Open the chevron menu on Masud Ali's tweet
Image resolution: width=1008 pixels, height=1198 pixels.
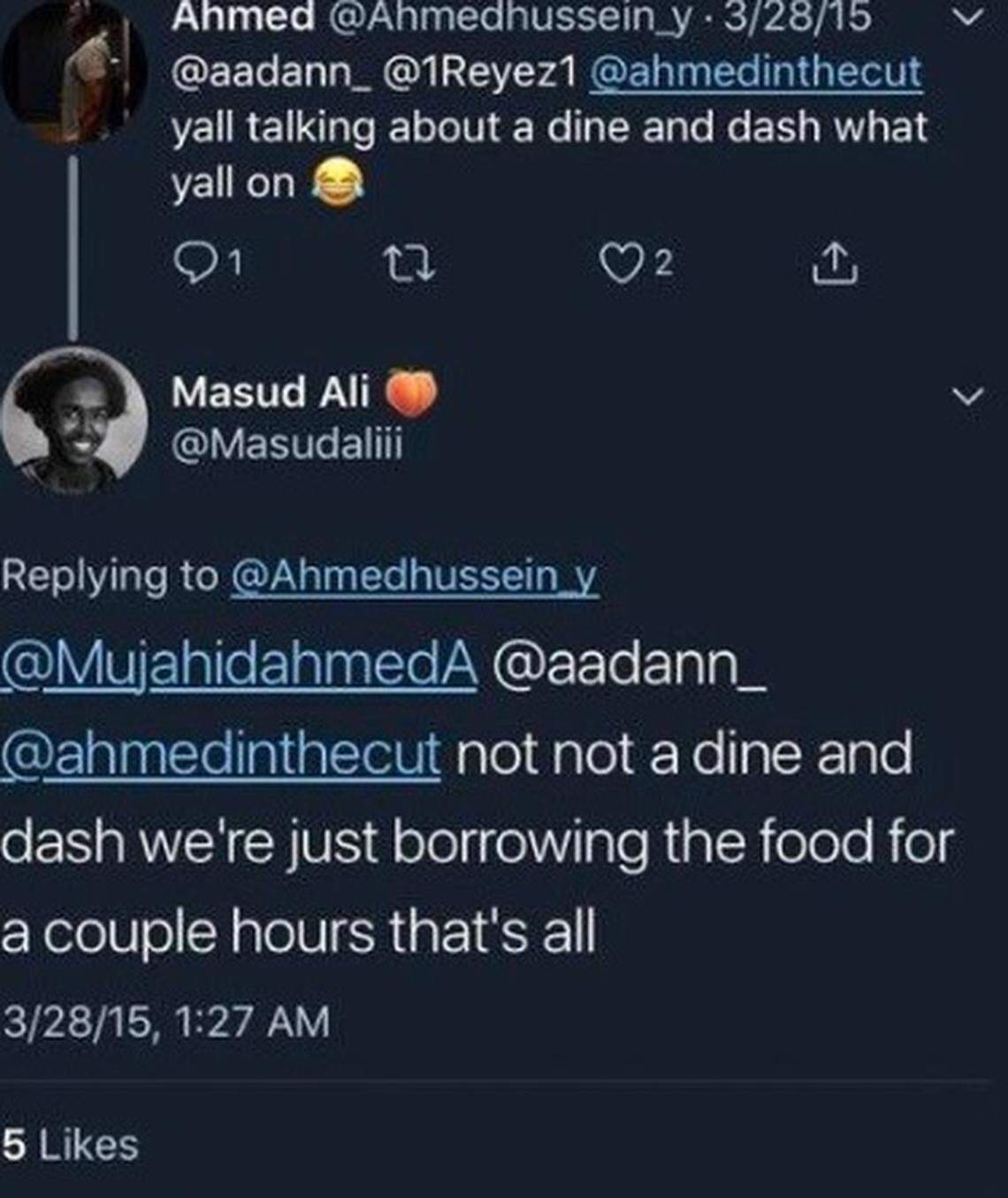(x=969, y=395)
